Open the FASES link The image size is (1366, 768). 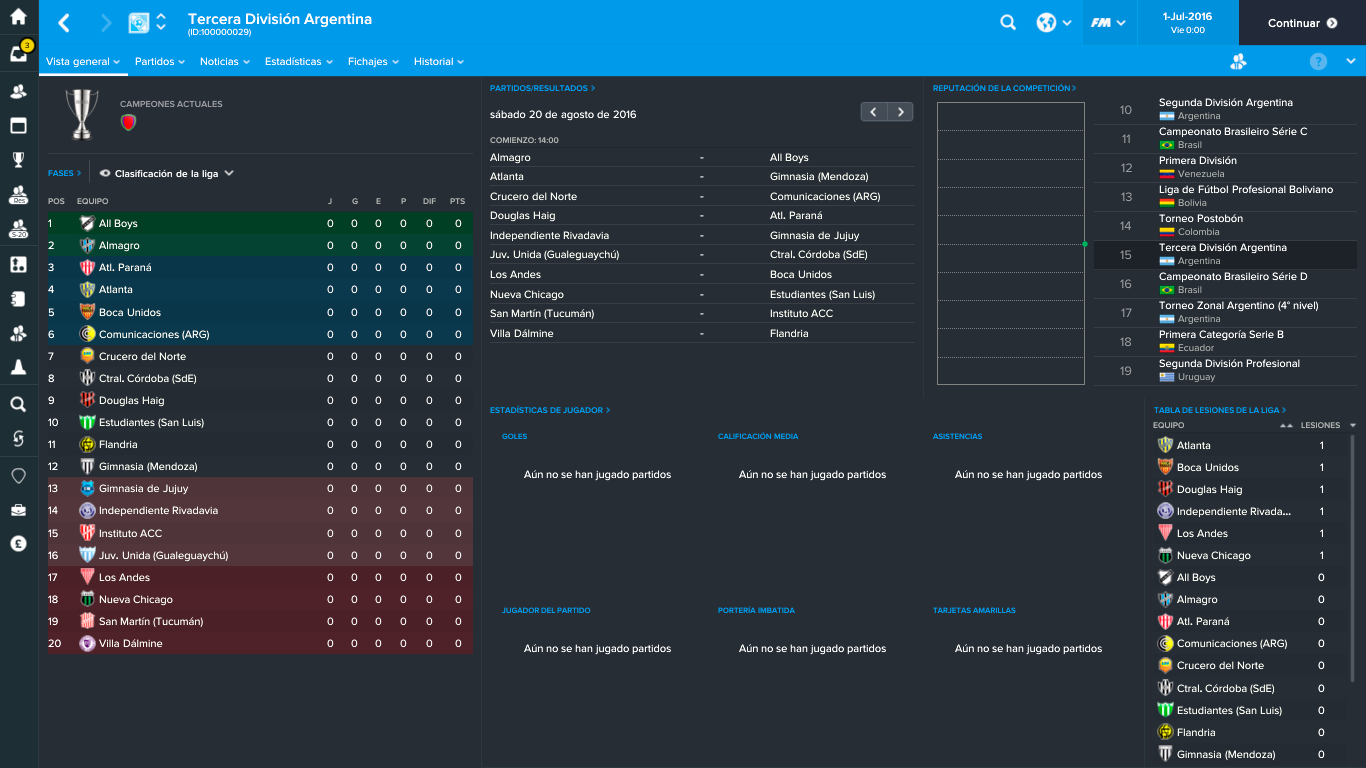64,173
